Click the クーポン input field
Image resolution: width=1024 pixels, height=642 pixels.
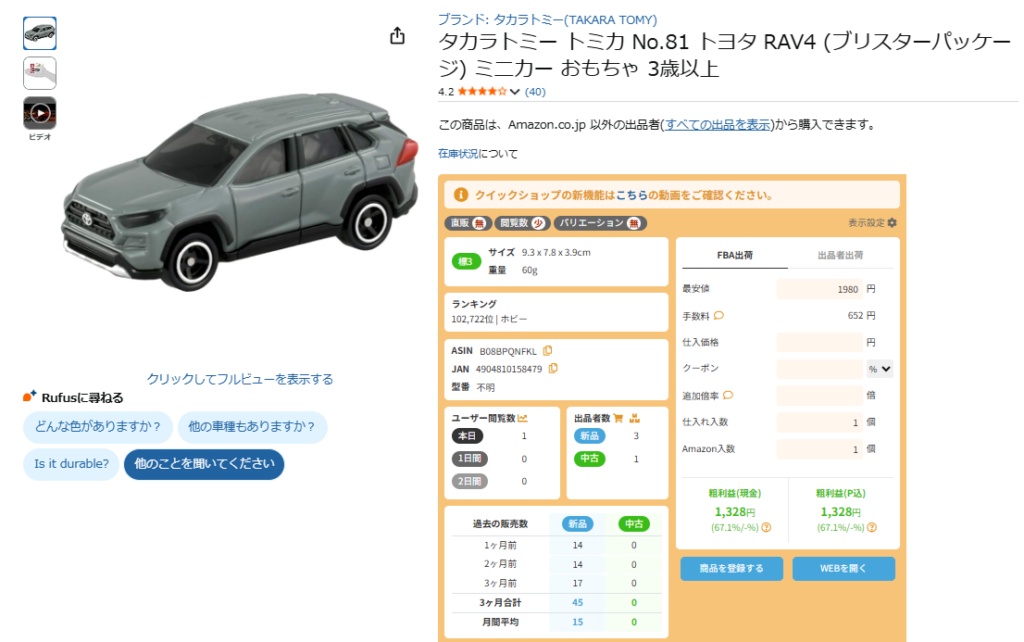[820, 369]
